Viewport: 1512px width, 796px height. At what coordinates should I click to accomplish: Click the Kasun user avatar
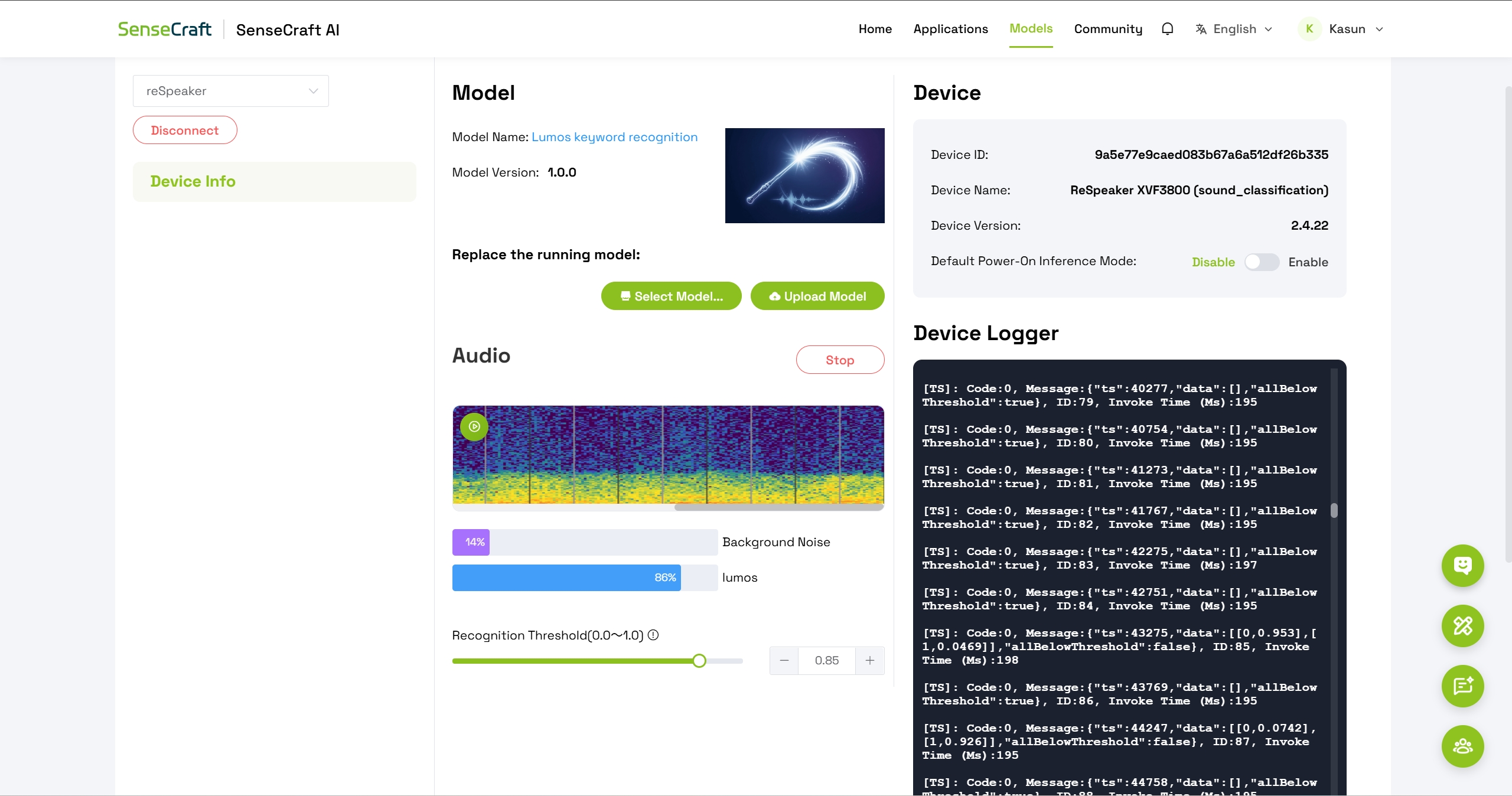(1309, 29)
